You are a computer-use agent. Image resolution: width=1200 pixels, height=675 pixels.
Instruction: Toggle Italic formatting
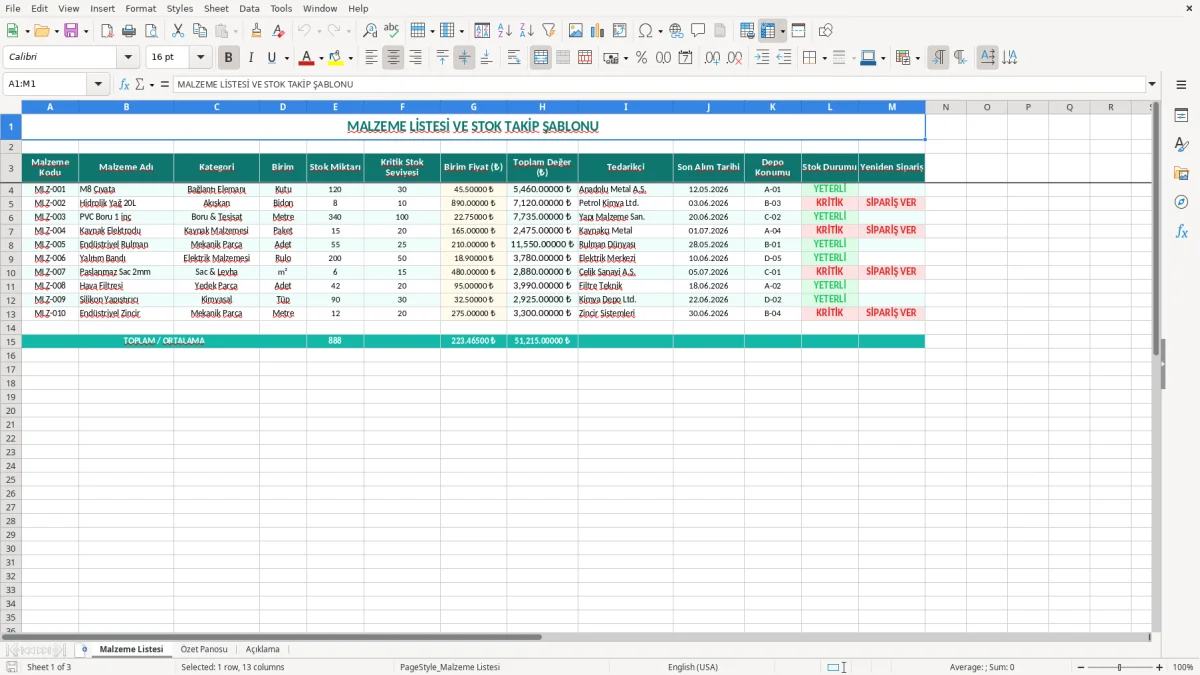[251, 58]
